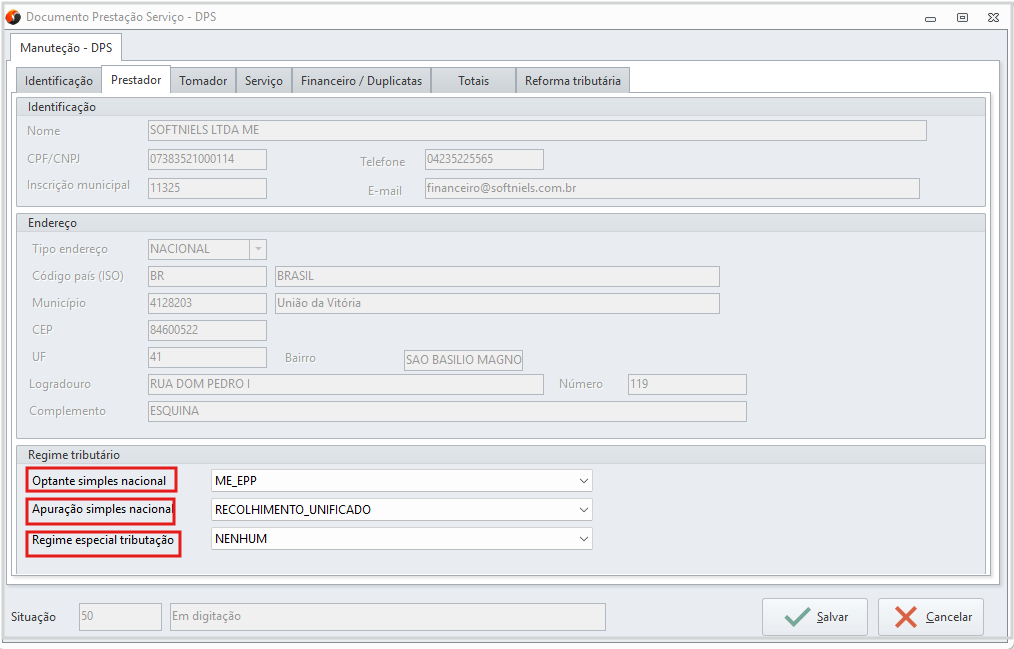Open the Serviço tab

(264, 81)
